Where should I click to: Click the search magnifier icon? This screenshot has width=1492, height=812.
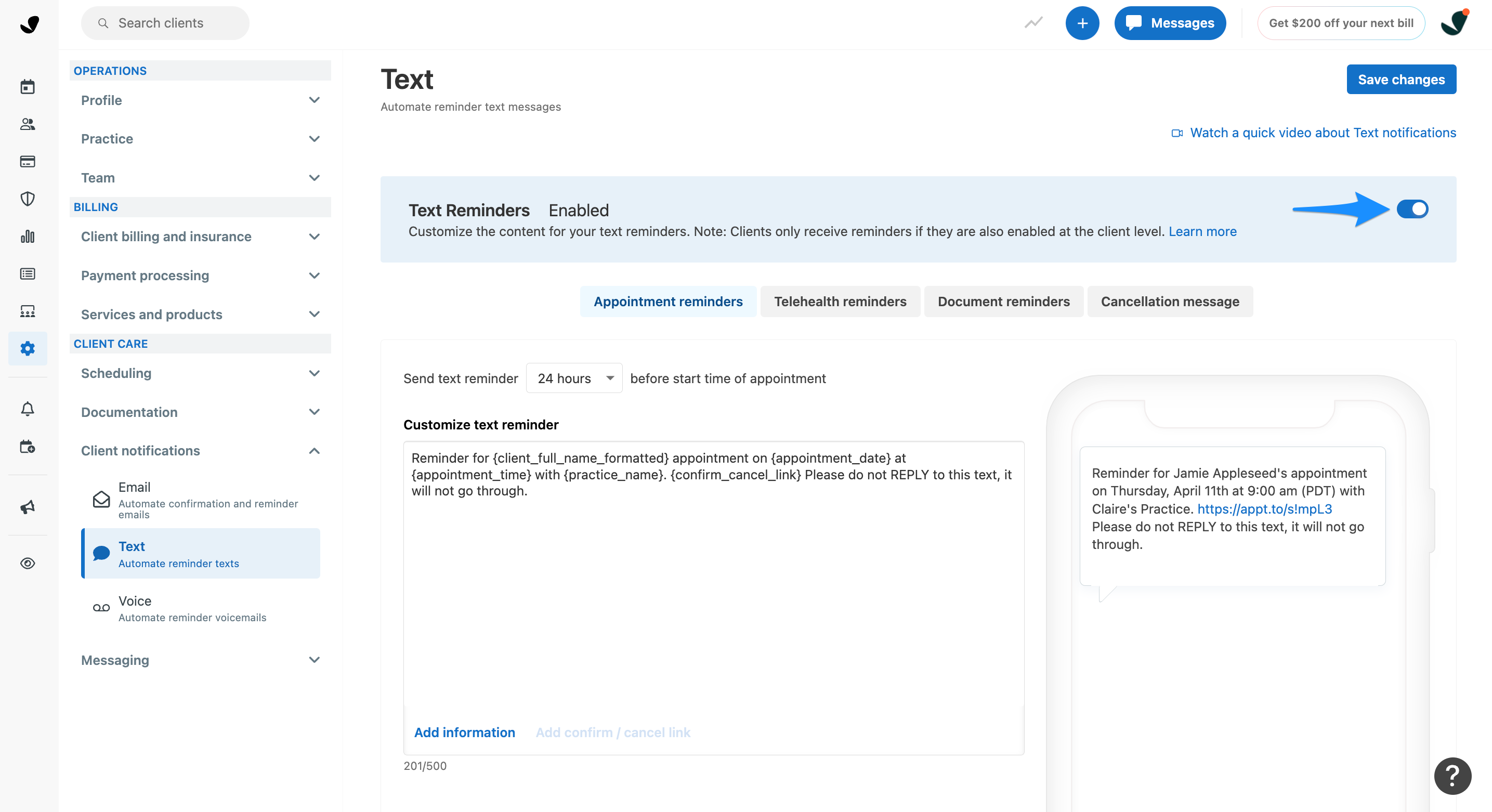pos(103,23)
